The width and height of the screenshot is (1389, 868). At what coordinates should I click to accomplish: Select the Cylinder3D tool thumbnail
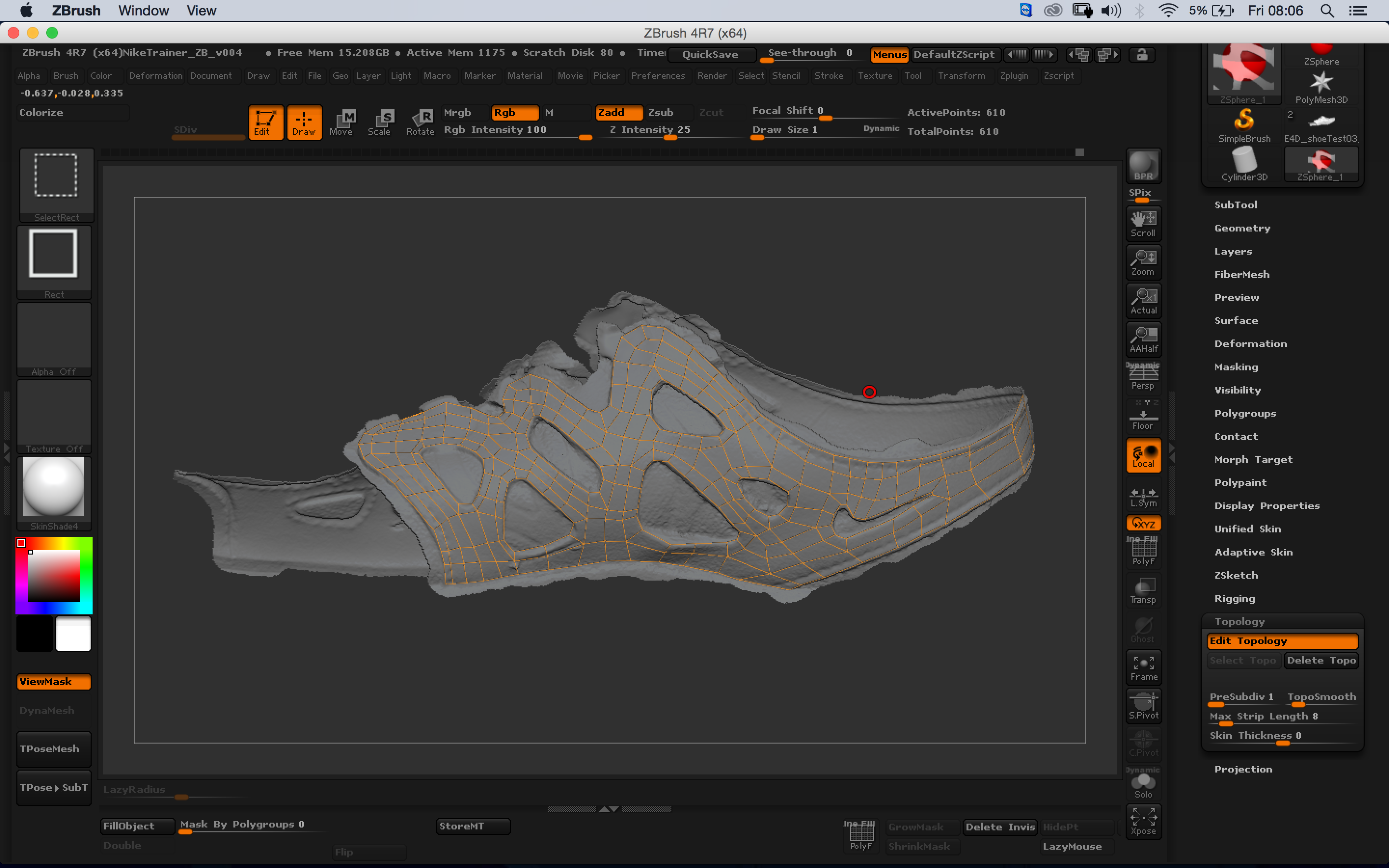[x=1244, y=164]
